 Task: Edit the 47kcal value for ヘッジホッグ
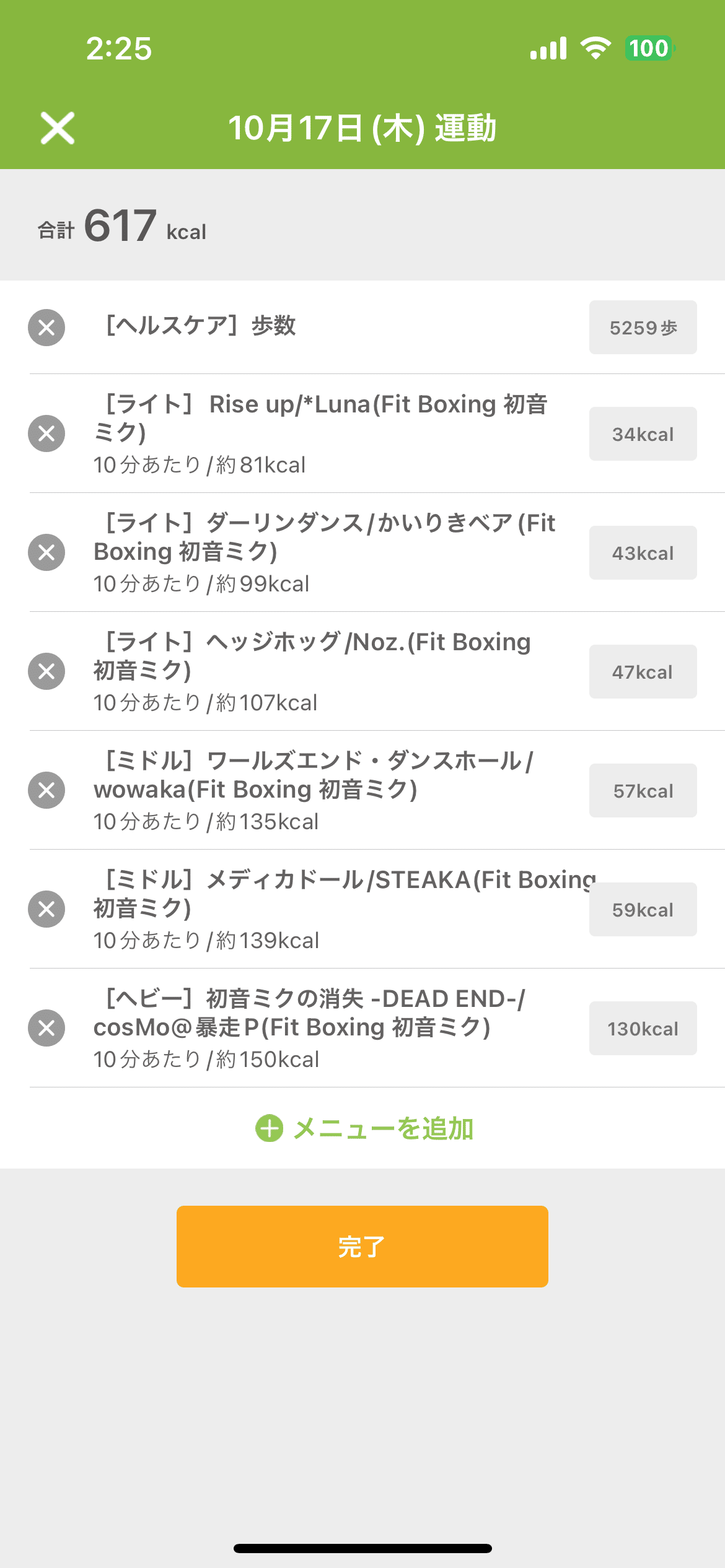(x=643, y=672)
